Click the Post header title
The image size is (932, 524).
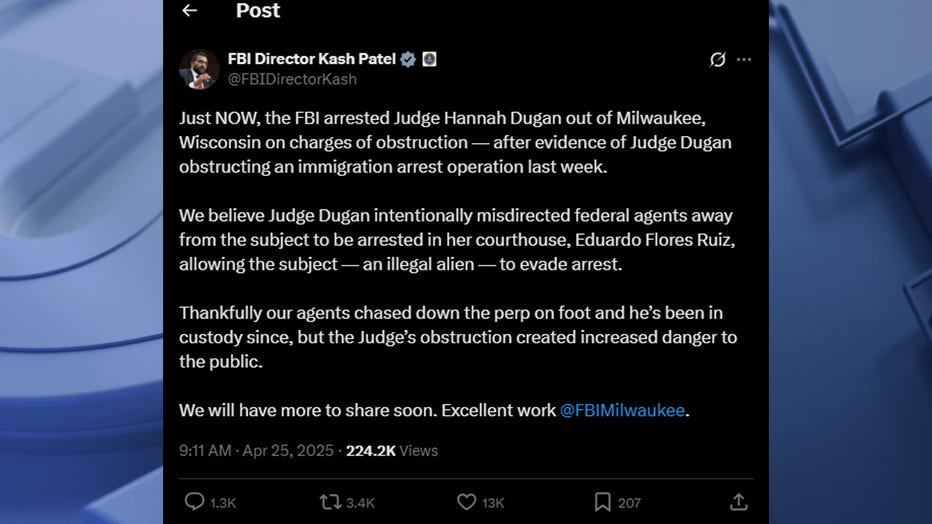258,11
